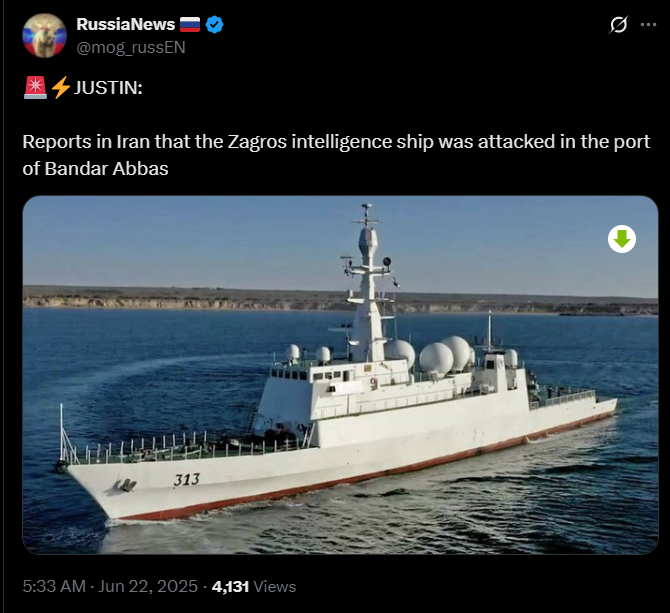Click the lightning bolt emoji

click(x=61, y=88)
